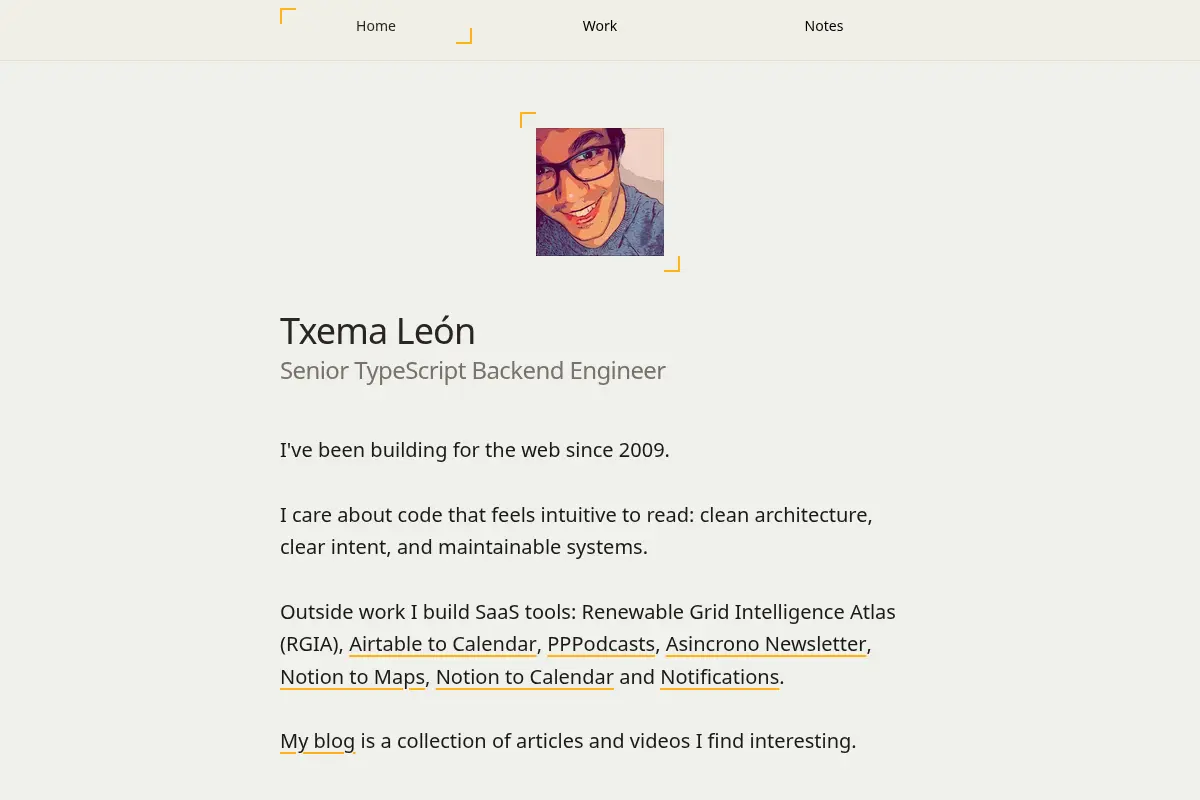Viewport: 1200px width, 800px height.
Task: Click the cartoon avatar portrait
Action: pos(600,192)
